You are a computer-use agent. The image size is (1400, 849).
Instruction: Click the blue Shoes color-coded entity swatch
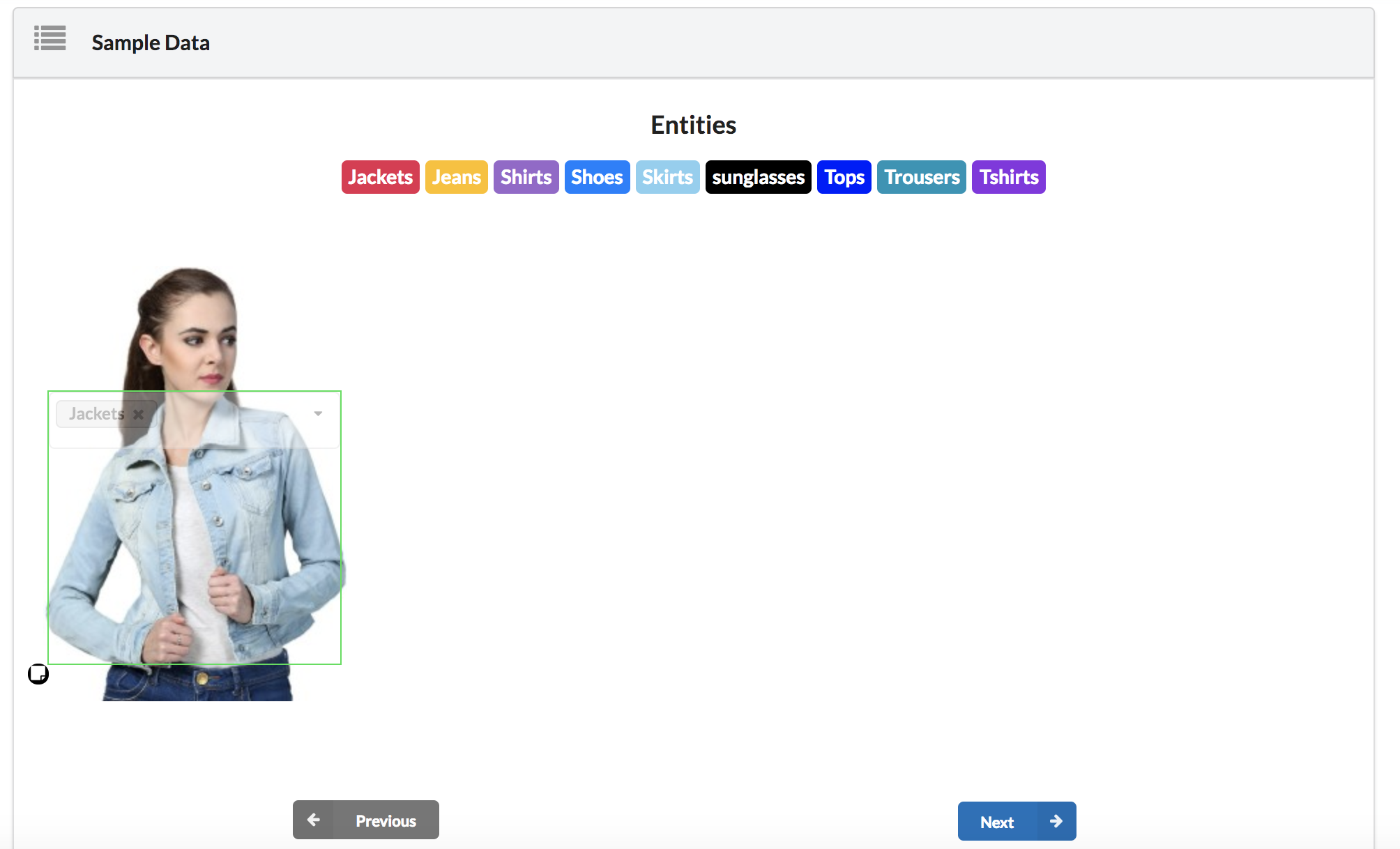tap(597, 177)
